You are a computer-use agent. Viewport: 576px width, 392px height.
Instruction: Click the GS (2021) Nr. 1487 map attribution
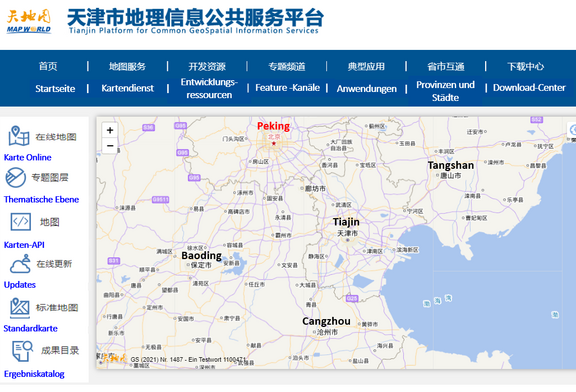(x=188, y=360)
